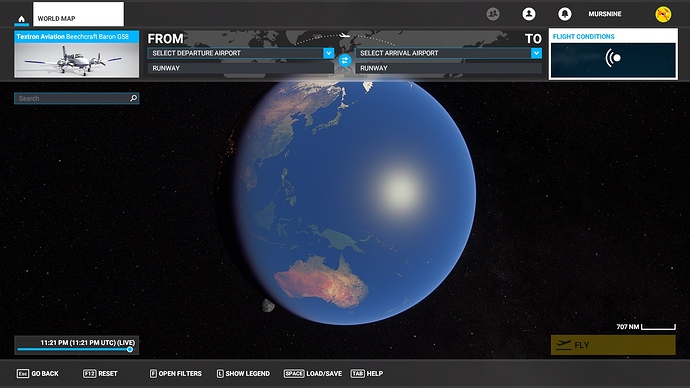Click the departure RUNWAY field
690x388 pixels.
241,68
